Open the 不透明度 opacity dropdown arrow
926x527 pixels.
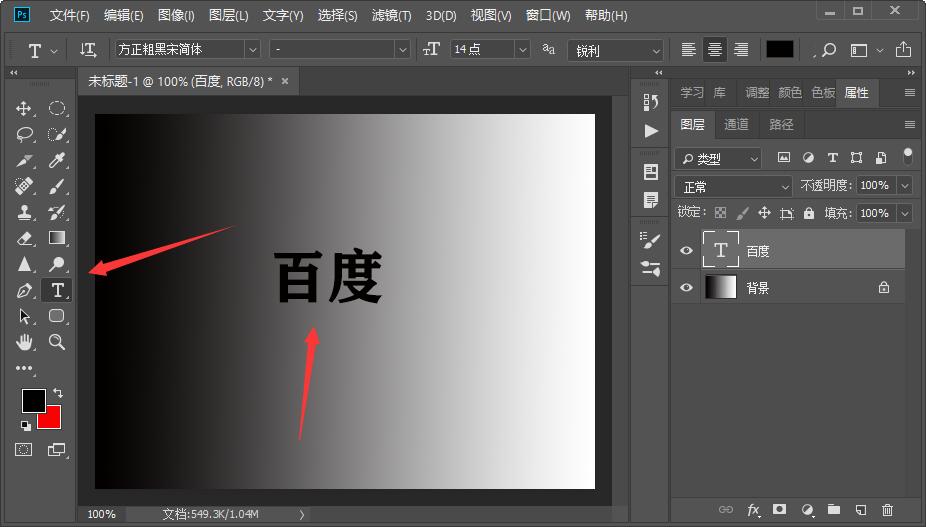click(905, 186)
